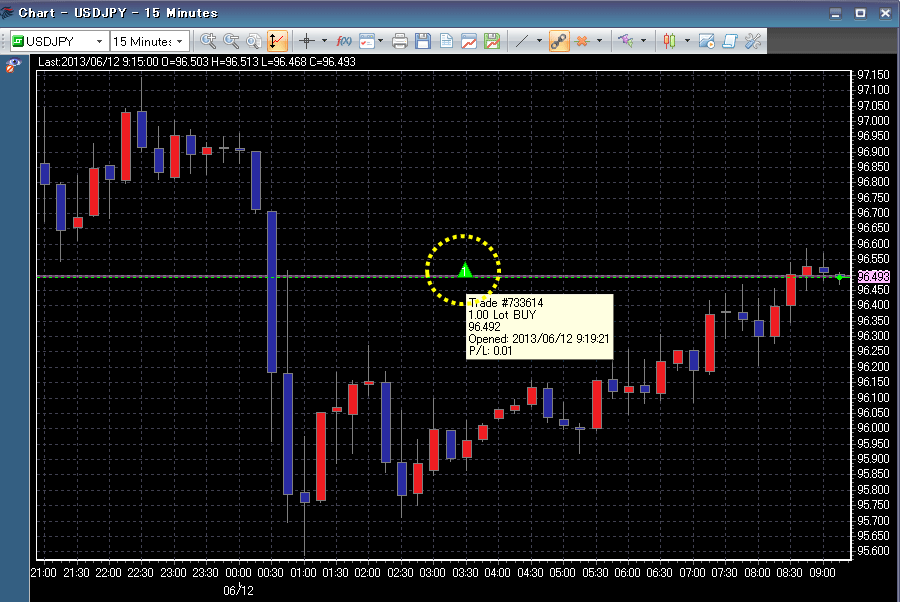This screenshot has height=602, width=900.
Task: Click the 00:00 time axis label
Action: 238,573
